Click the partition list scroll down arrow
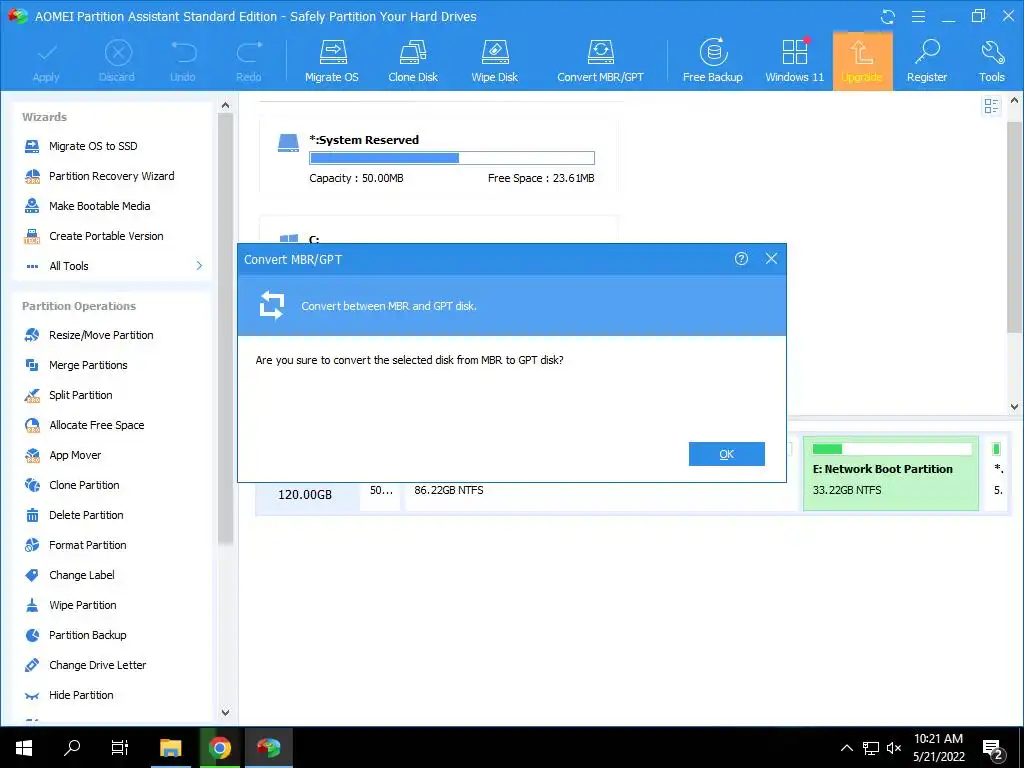 (1014, 406)
